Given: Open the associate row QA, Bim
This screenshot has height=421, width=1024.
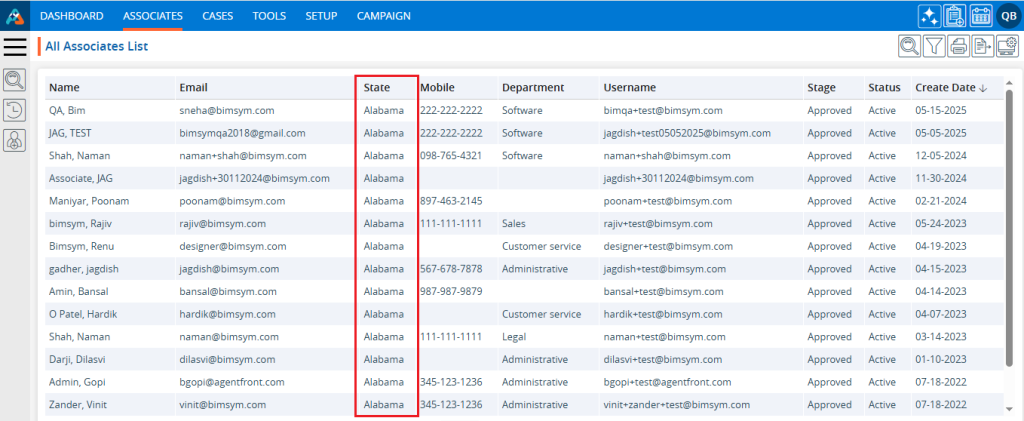Looking at the screenshot, I should pyautogui.click(x=66, y=111).
